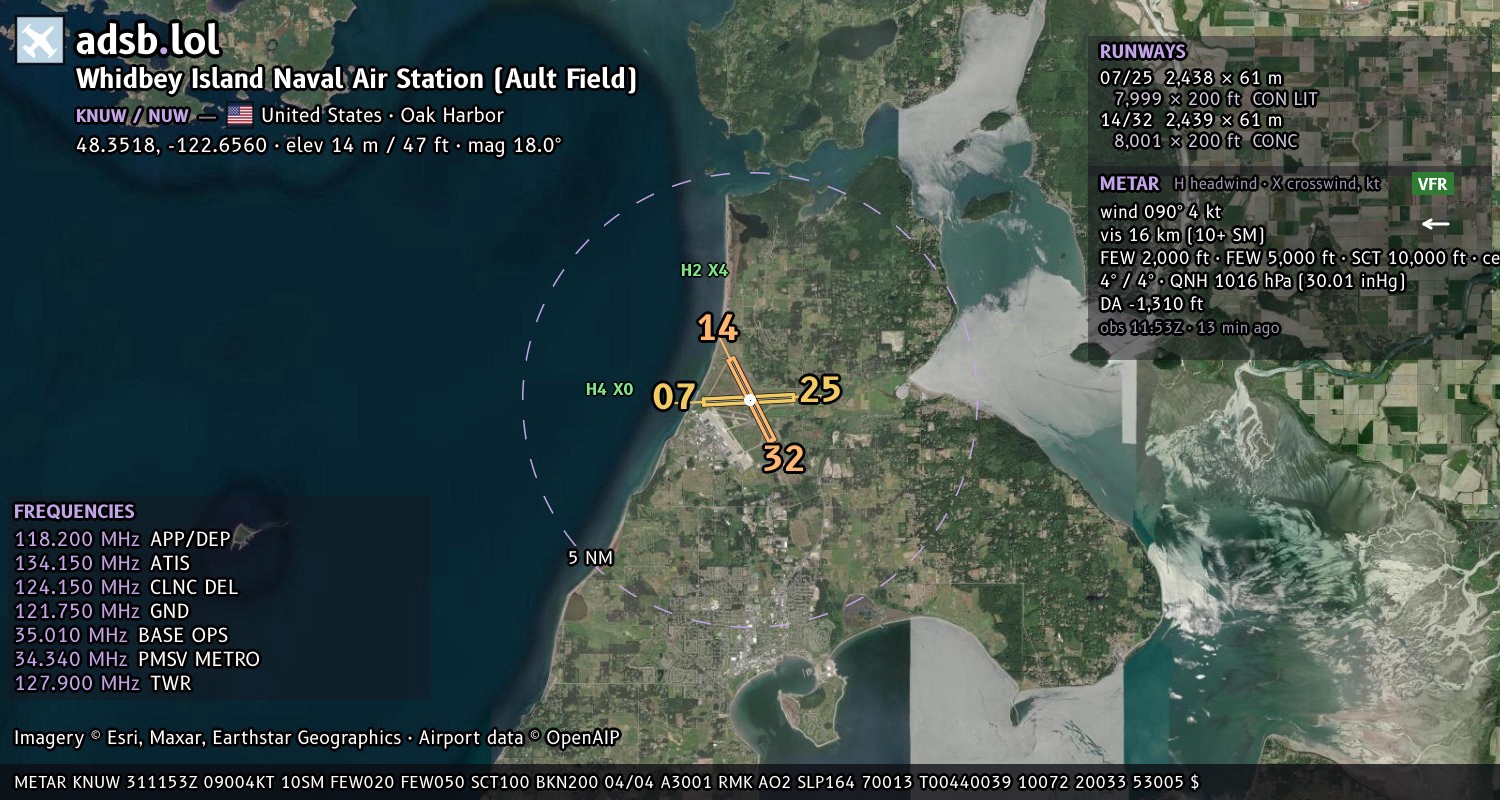1500x800 pixels.
Task: Select the "7,999 × 200 ft CON LIT" line
Action: (1216, 99)
